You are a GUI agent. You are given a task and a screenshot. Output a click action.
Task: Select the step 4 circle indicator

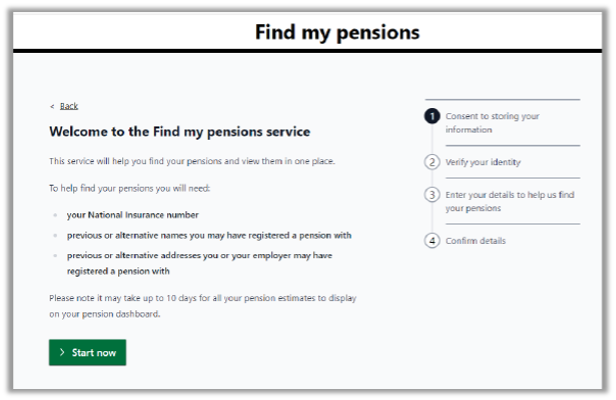click(x=432, y=240)
